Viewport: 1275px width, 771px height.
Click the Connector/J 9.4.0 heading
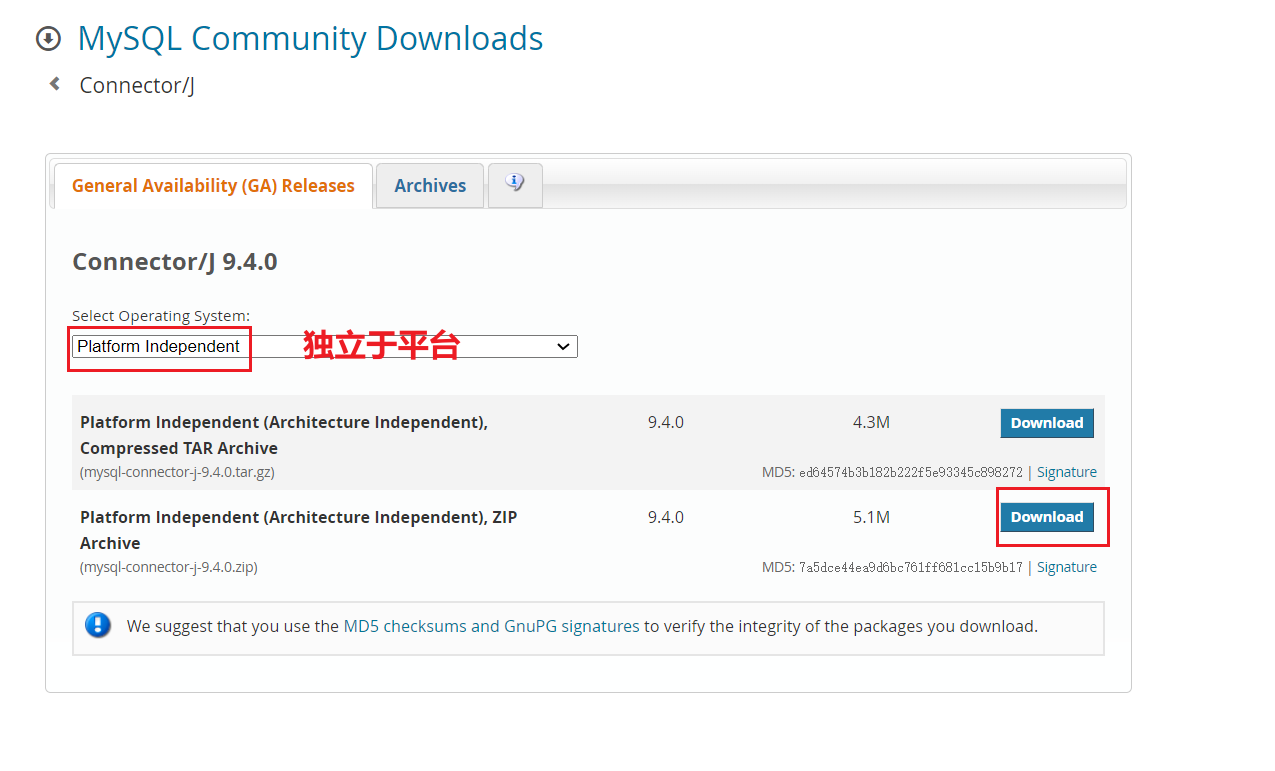pos(175,262)
